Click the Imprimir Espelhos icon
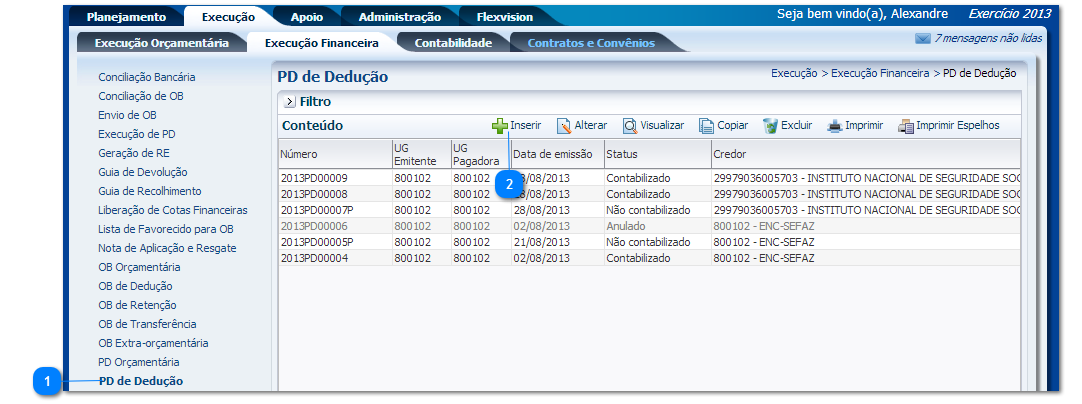 click(x=906, y=126)
